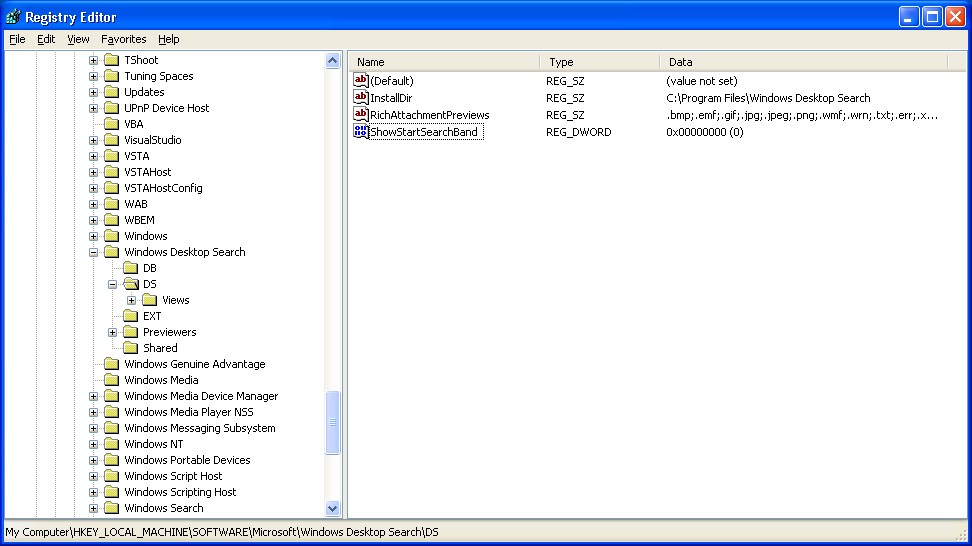This screenshot has width=972, height=546.
Task: Click the Registry Editor title bar icon
Action: point(13,17)
